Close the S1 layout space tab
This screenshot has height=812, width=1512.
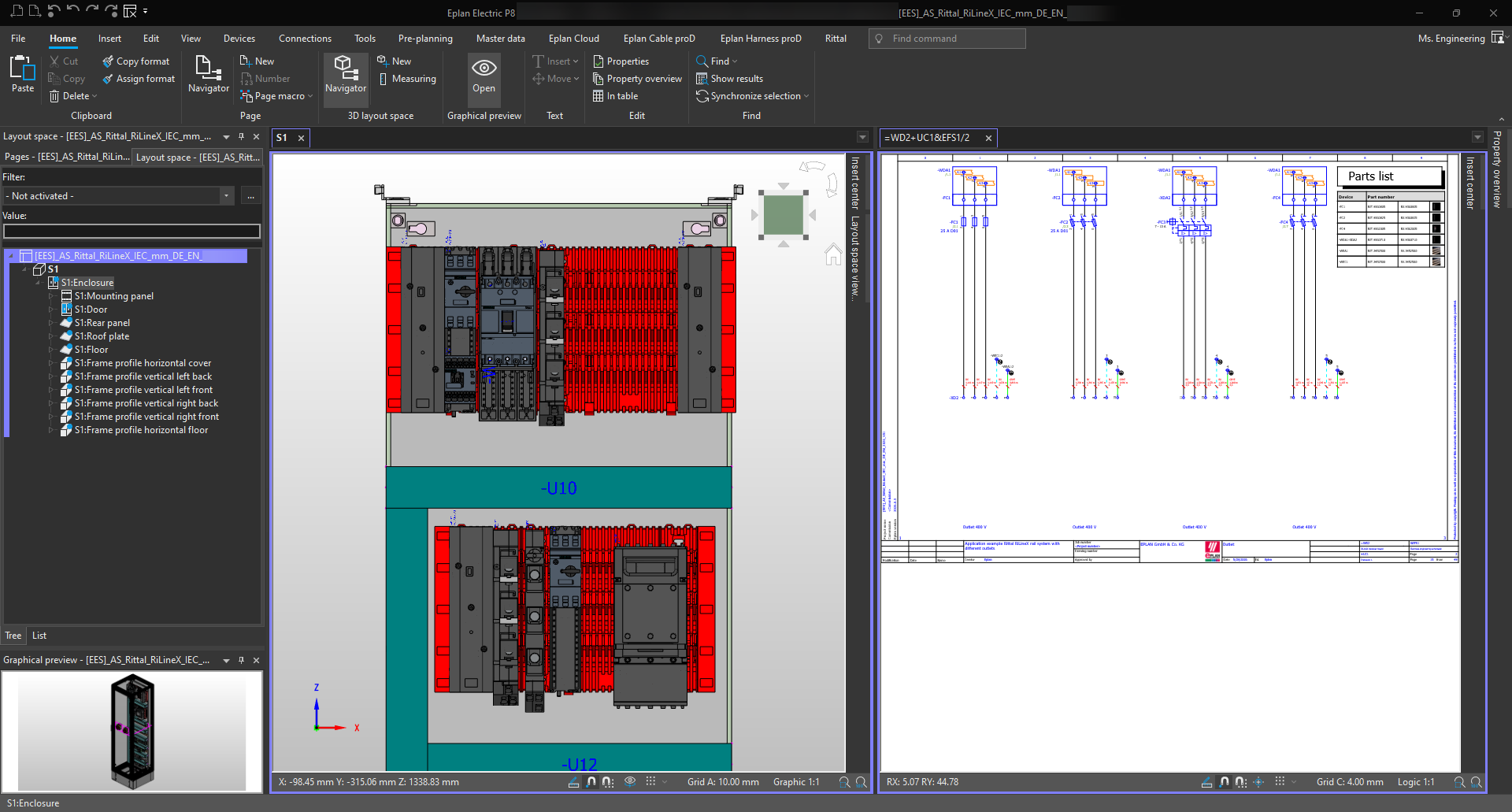point(301,138)
